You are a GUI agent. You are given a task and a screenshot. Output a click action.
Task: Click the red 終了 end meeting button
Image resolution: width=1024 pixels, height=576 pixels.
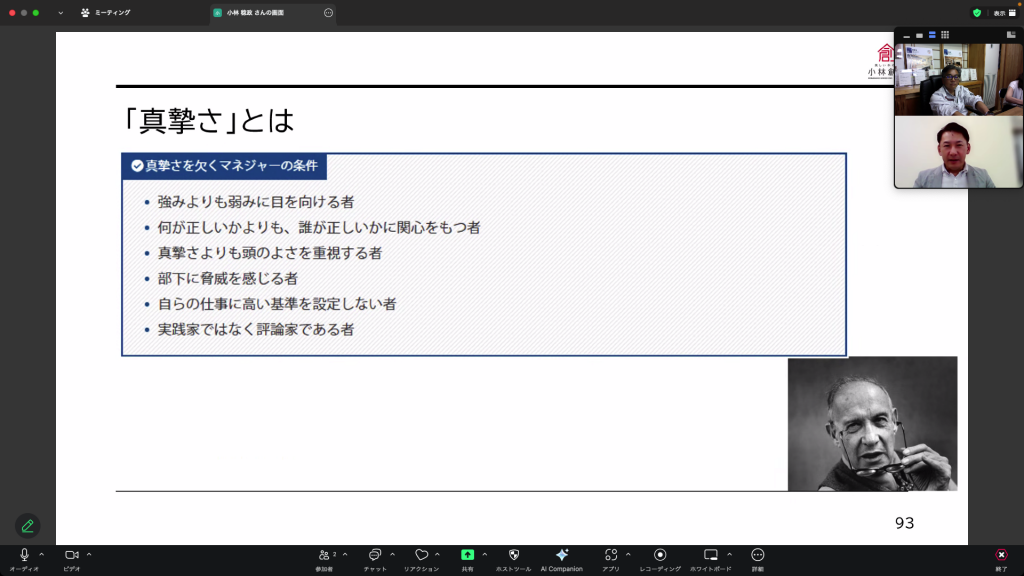pos(1001,555)
